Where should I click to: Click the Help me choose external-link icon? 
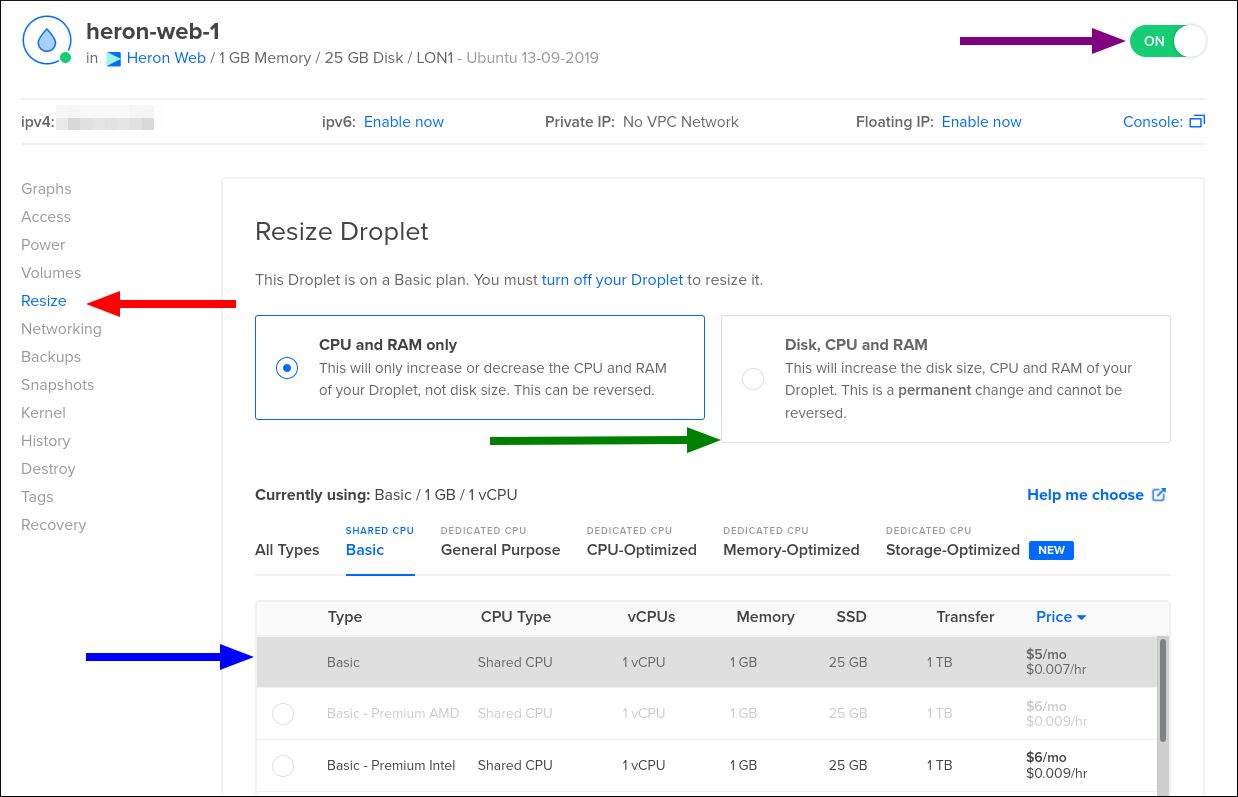[x=1160, y=495]
